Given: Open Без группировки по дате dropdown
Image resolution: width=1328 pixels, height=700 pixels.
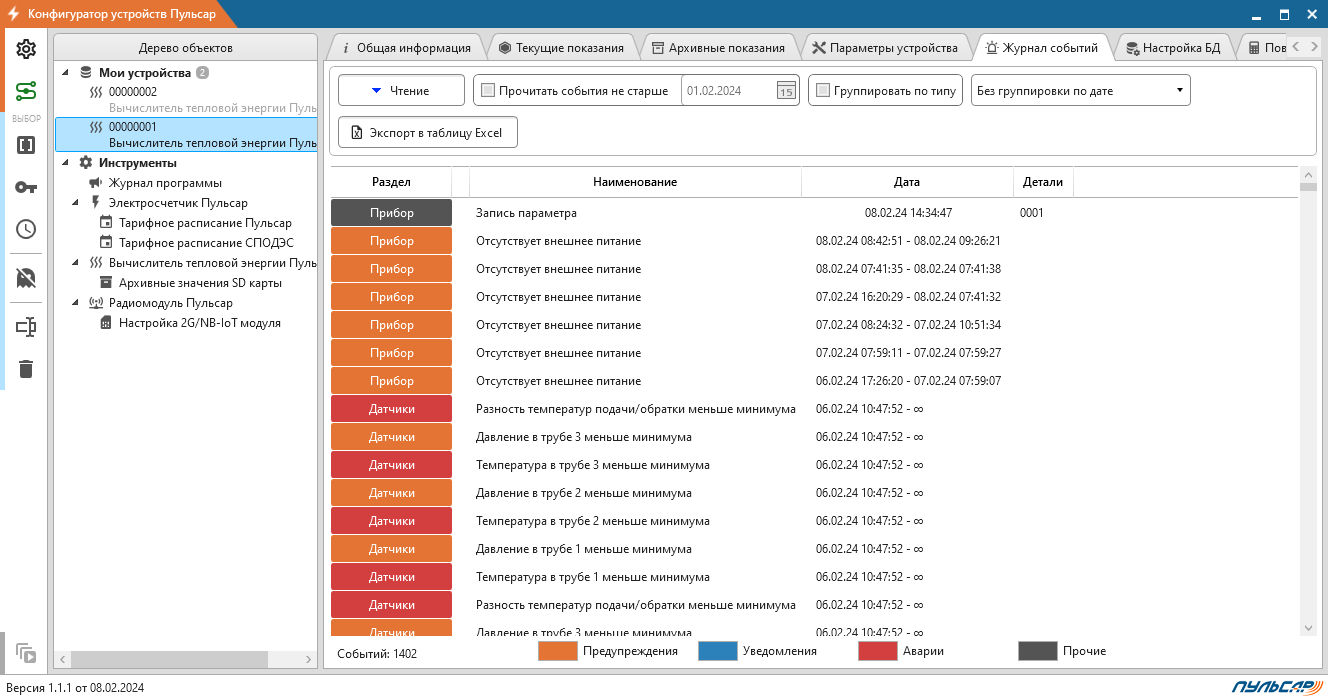Looking at the screenshot, I should coord(1080,91).
